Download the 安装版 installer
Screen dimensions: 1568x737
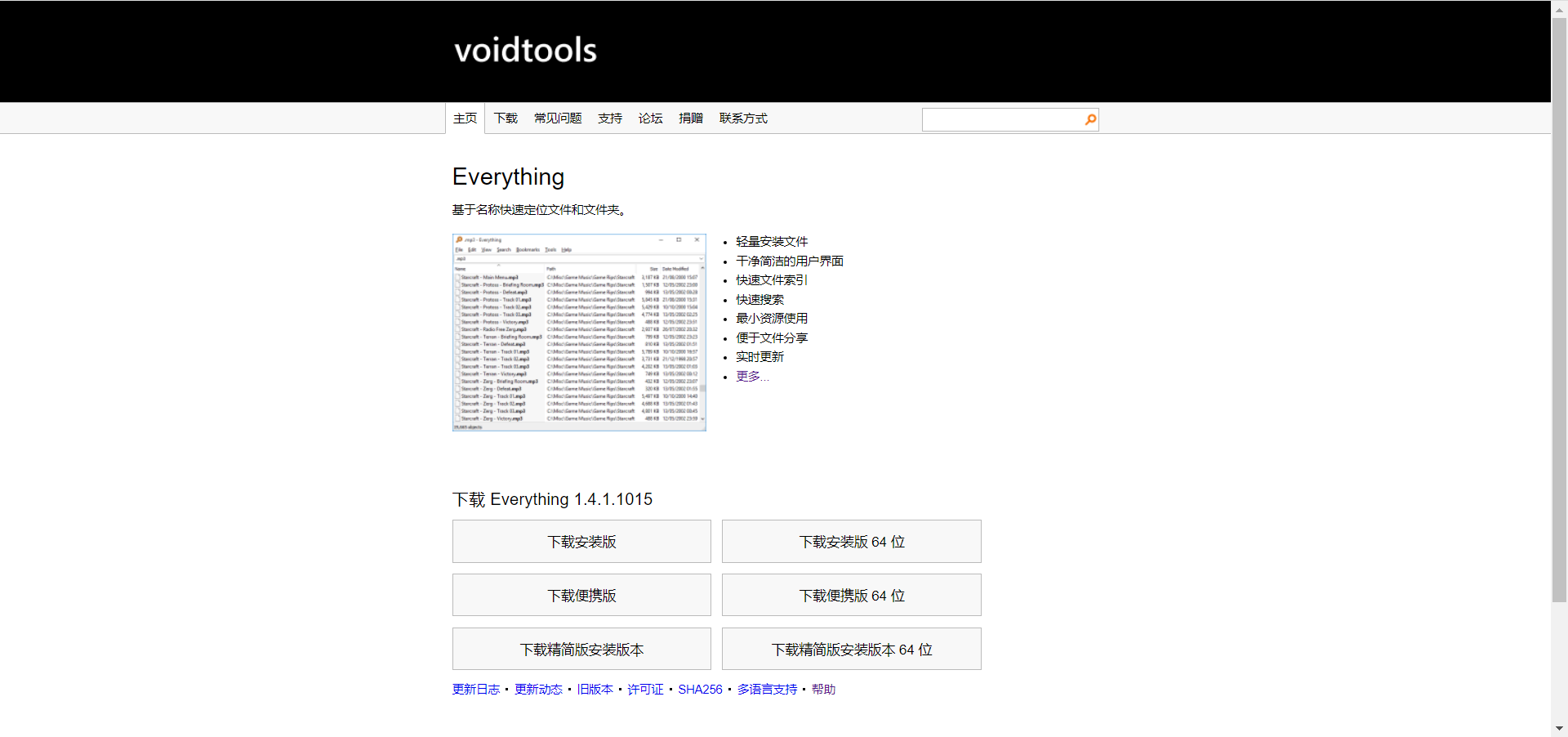click(x=581, y=541)
